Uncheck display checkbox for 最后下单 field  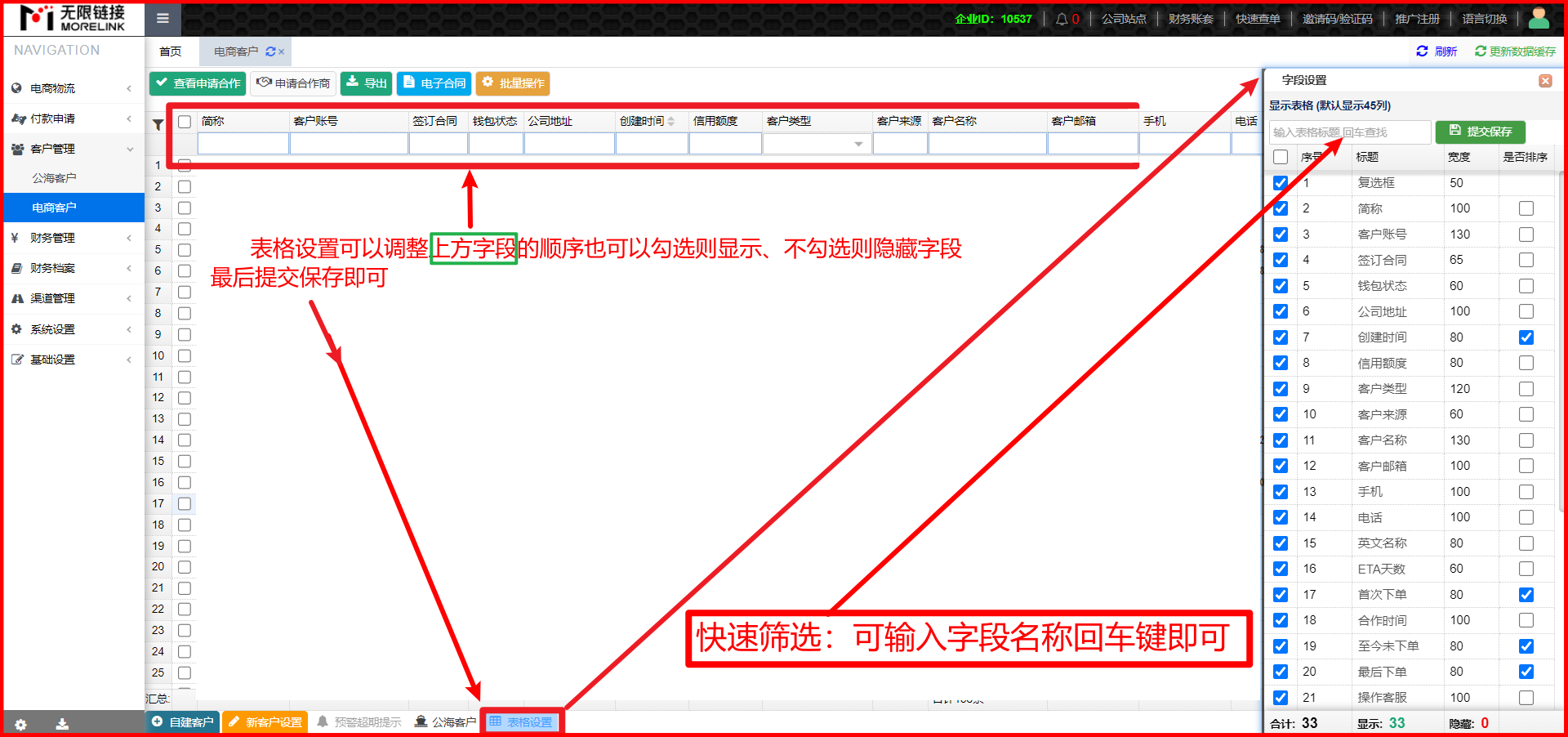point(1281,672)
